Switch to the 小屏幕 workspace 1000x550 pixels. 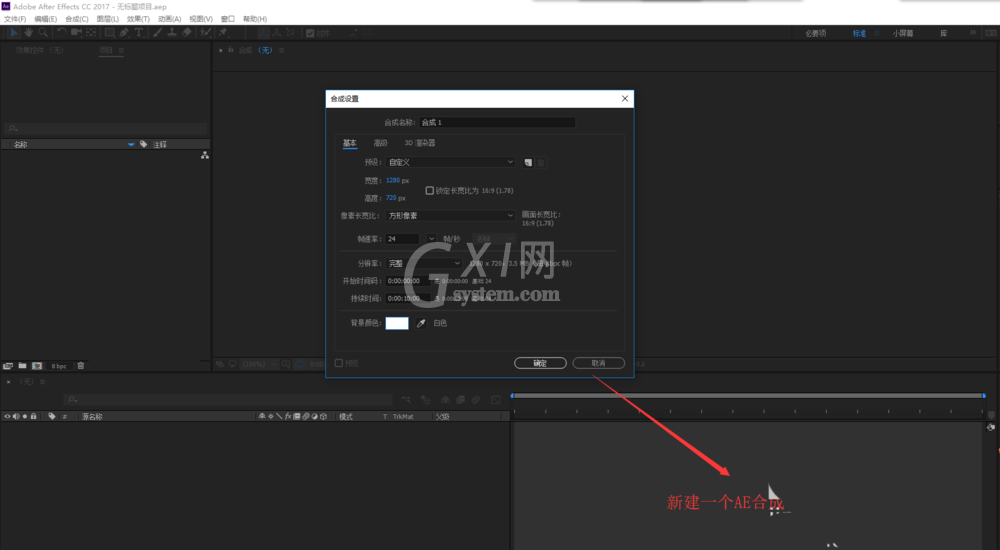[902, 33]
